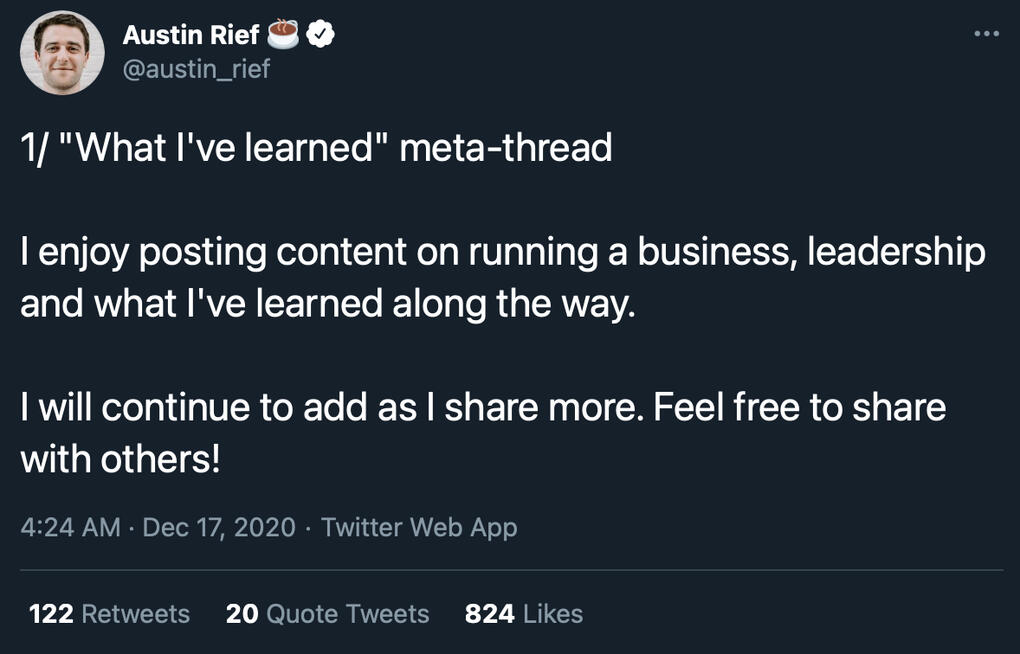Click the bold 122 retweet count number
Image resolution: width=1020 pixels, height=654 pixels.
pos(51,613)
